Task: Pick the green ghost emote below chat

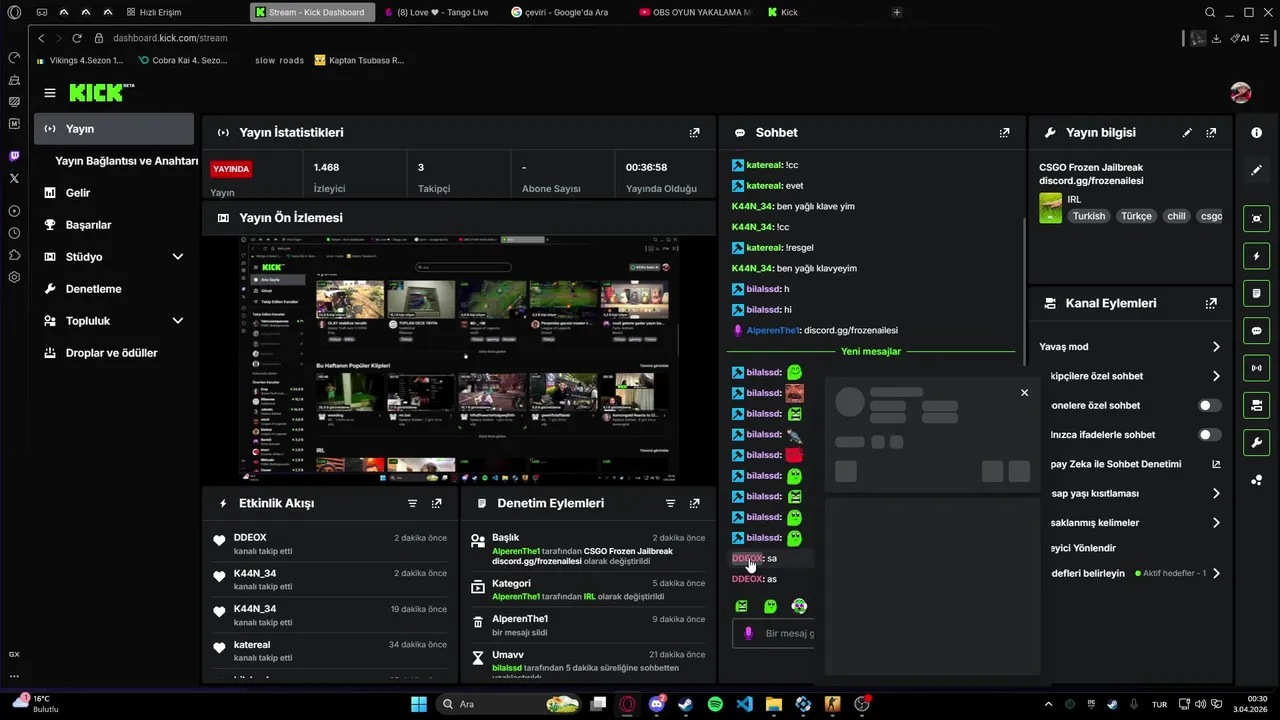Action: 770,606
